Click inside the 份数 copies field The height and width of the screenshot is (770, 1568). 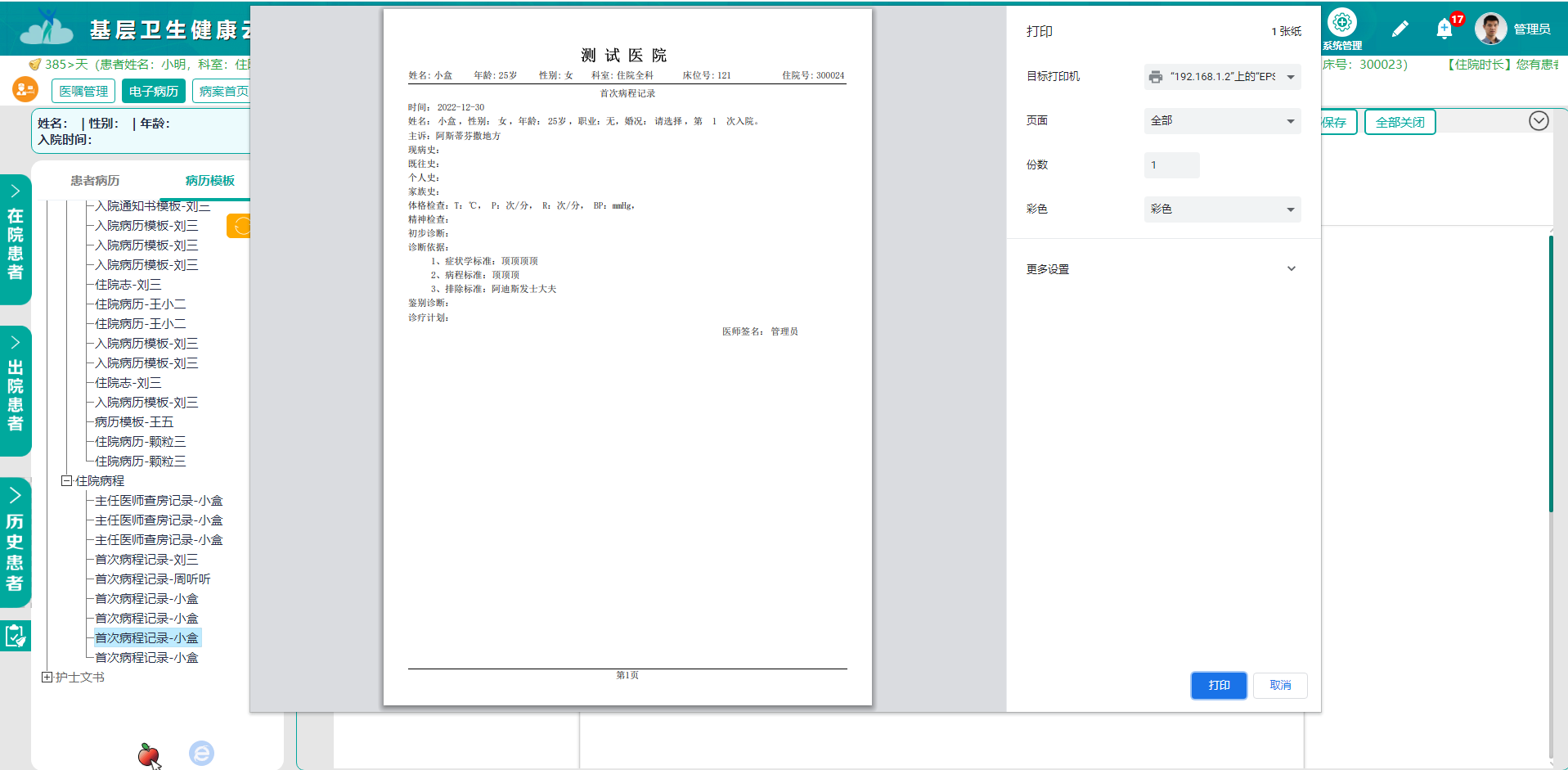pyautogui.click(x=1171, y=164)
